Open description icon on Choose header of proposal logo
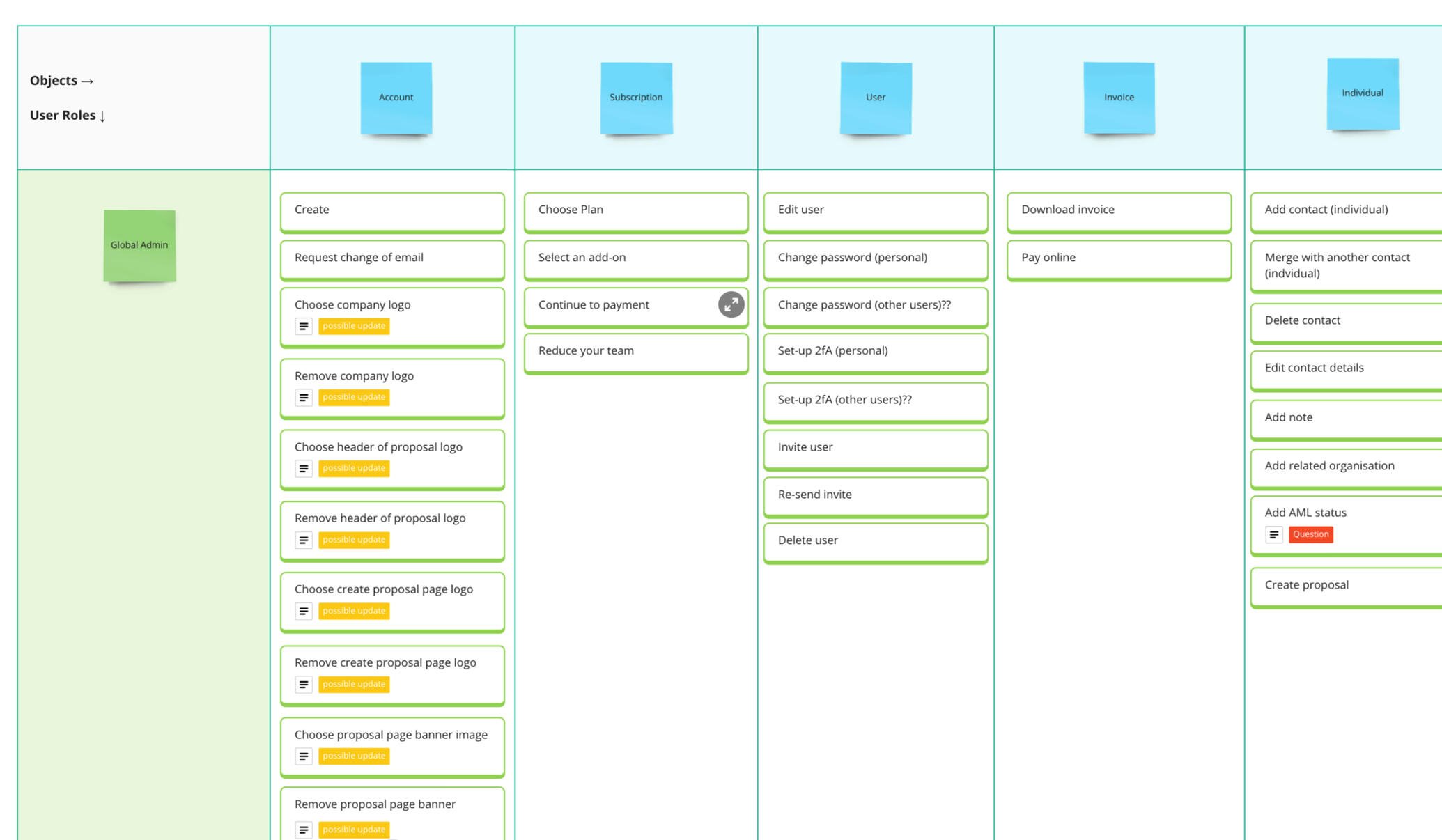Image resolution: width=1442 pixels, height=840 pixels. (x=304, y=469)
